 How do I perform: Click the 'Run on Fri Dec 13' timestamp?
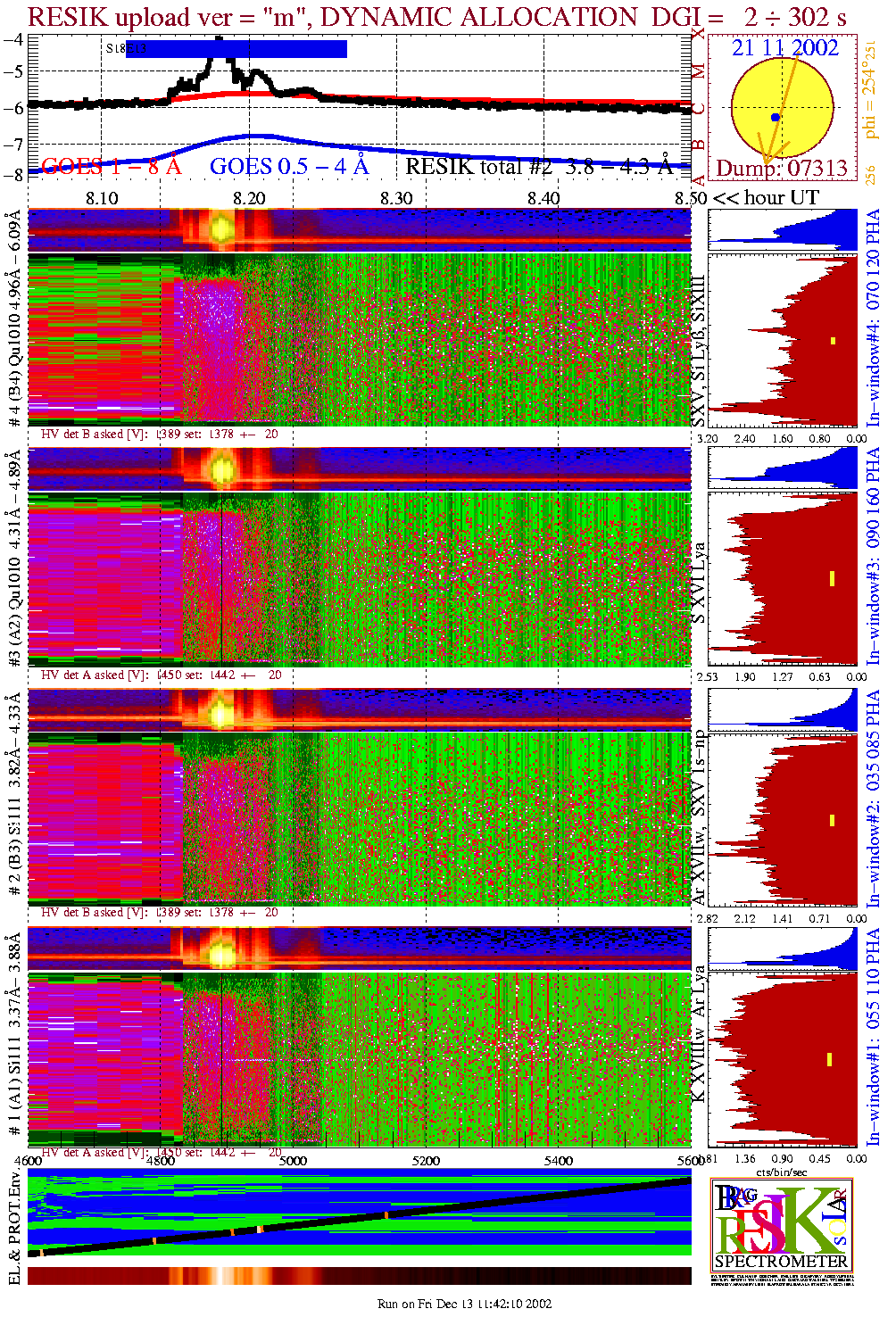pyautogui.click(x=464, y=1304)
